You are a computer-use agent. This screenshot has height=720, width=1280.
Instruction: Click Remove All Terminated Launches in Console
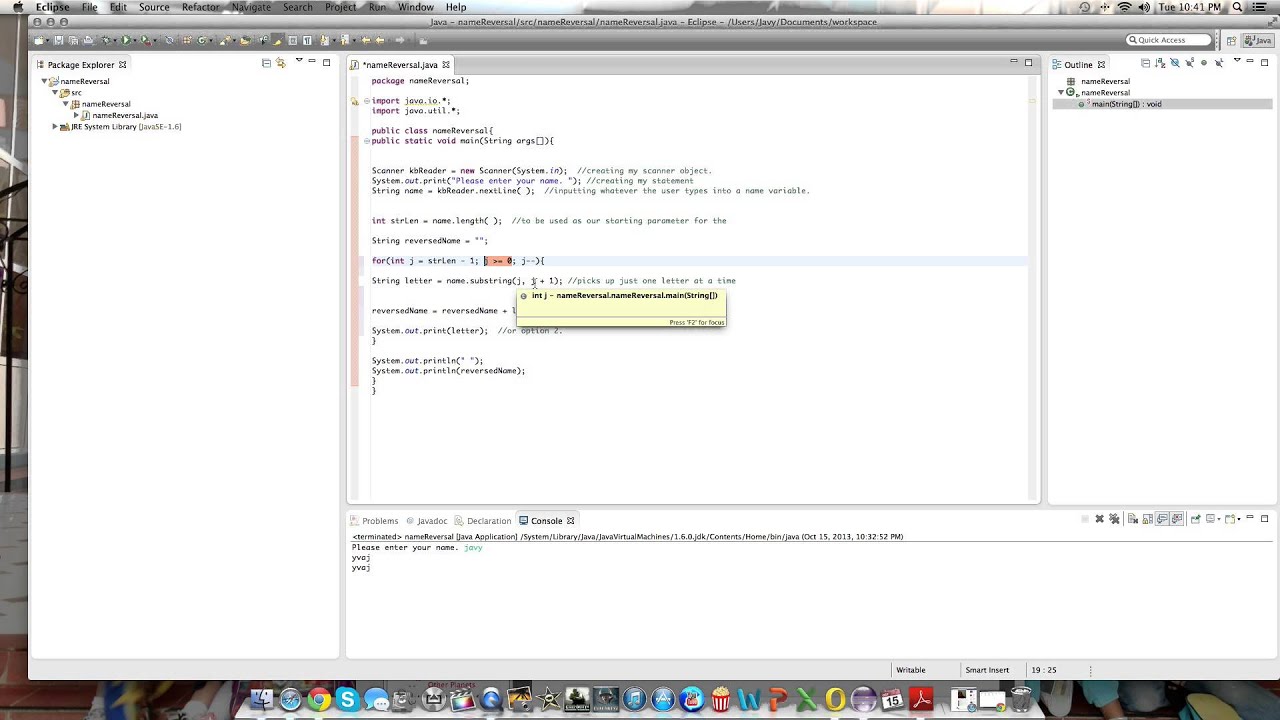click(x=1114, y=519)
